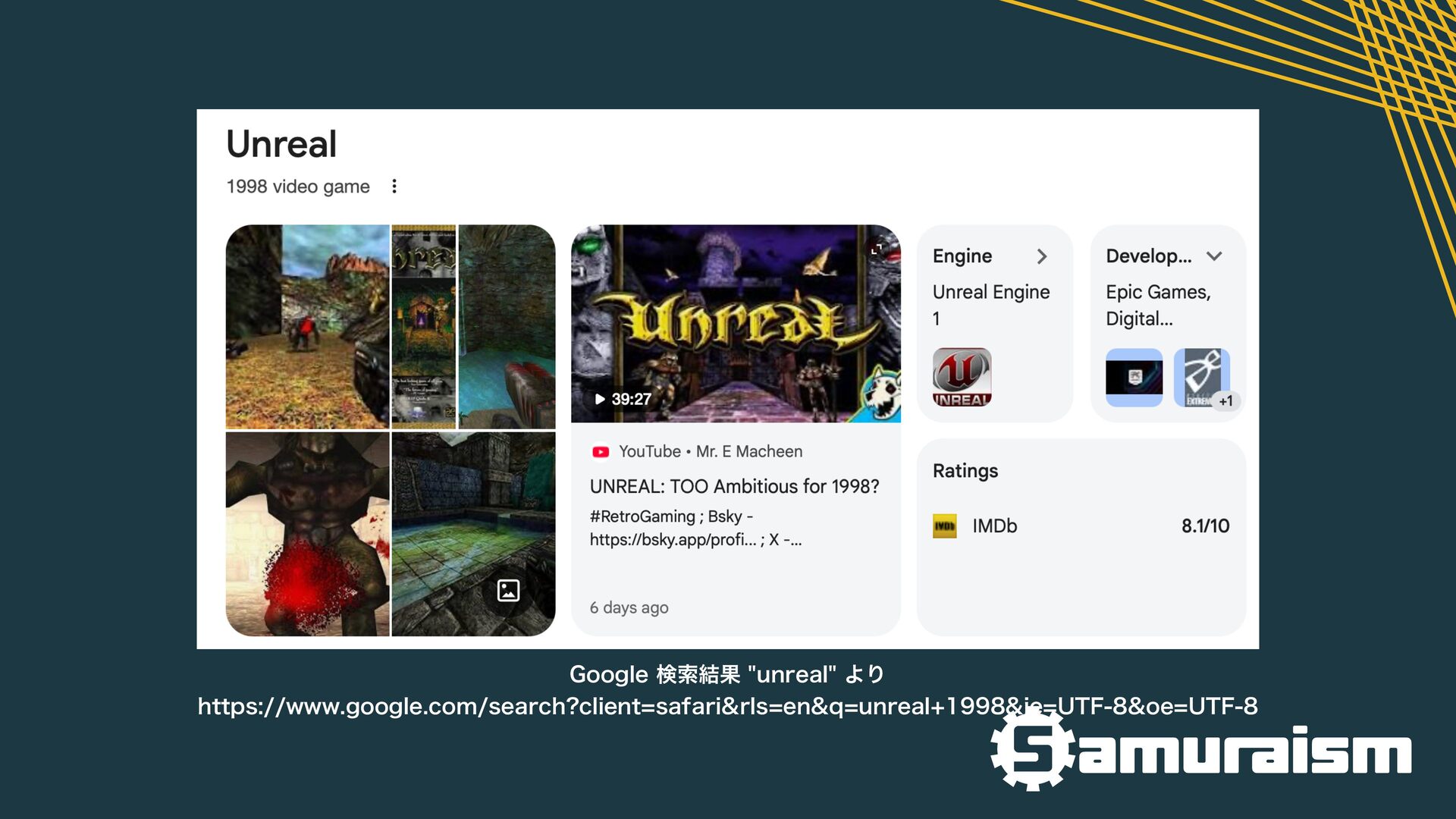Image resolution: width=1456 pixels, height=819 pixels.
Task: Click the "Google 検索結果" caption line
Action: coord(727,674)
